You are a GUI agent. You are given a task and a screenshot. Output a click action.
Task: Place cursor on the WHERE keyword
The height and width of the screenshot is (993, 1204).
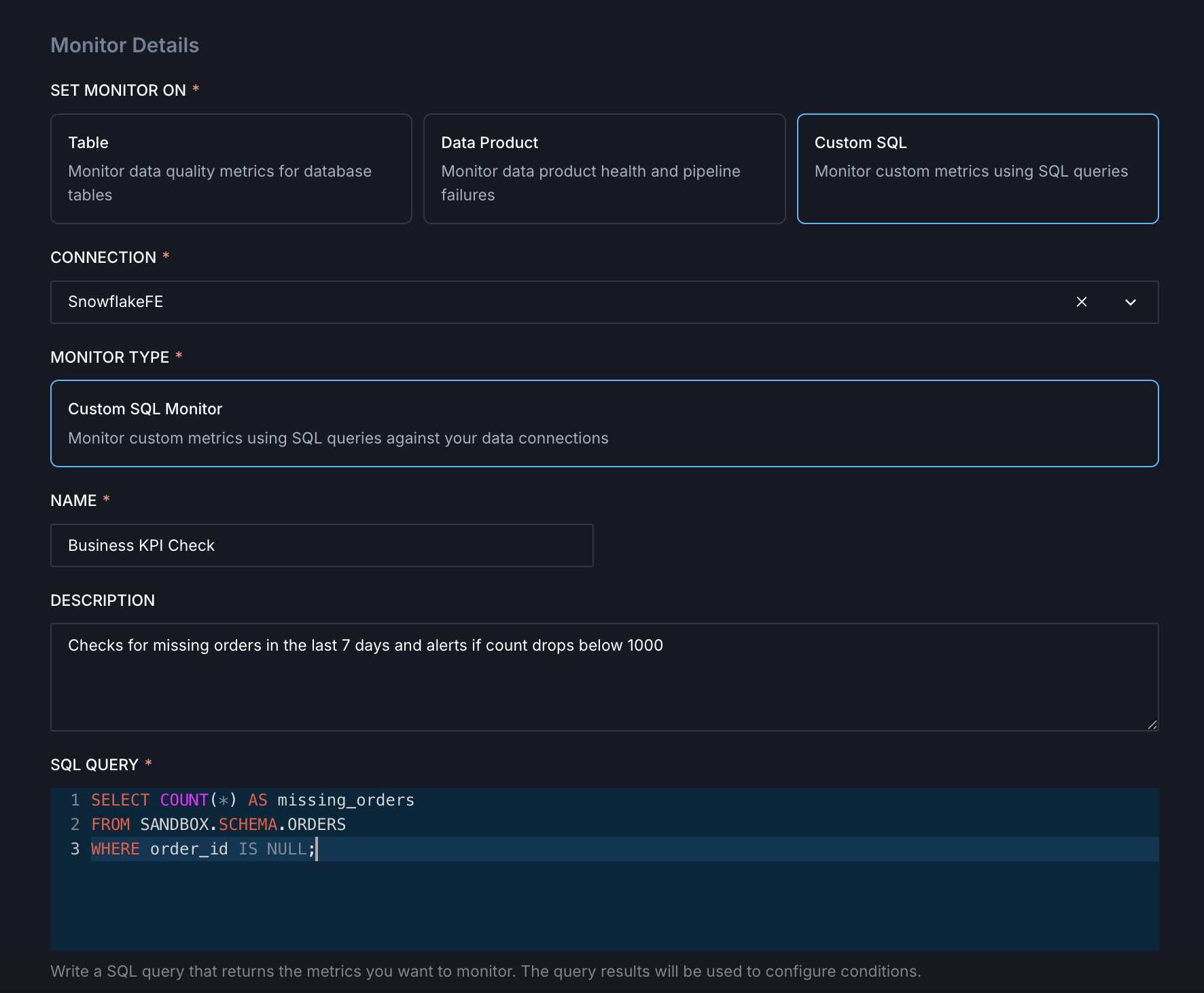click(115, 849)
